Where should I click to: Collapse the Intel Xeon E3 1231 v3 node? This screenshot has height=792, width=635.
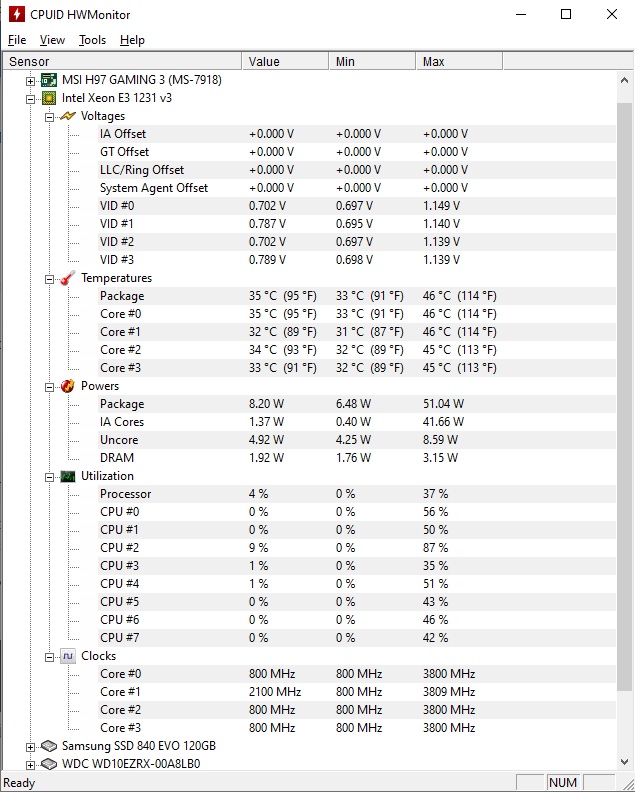tap(31, 98)
